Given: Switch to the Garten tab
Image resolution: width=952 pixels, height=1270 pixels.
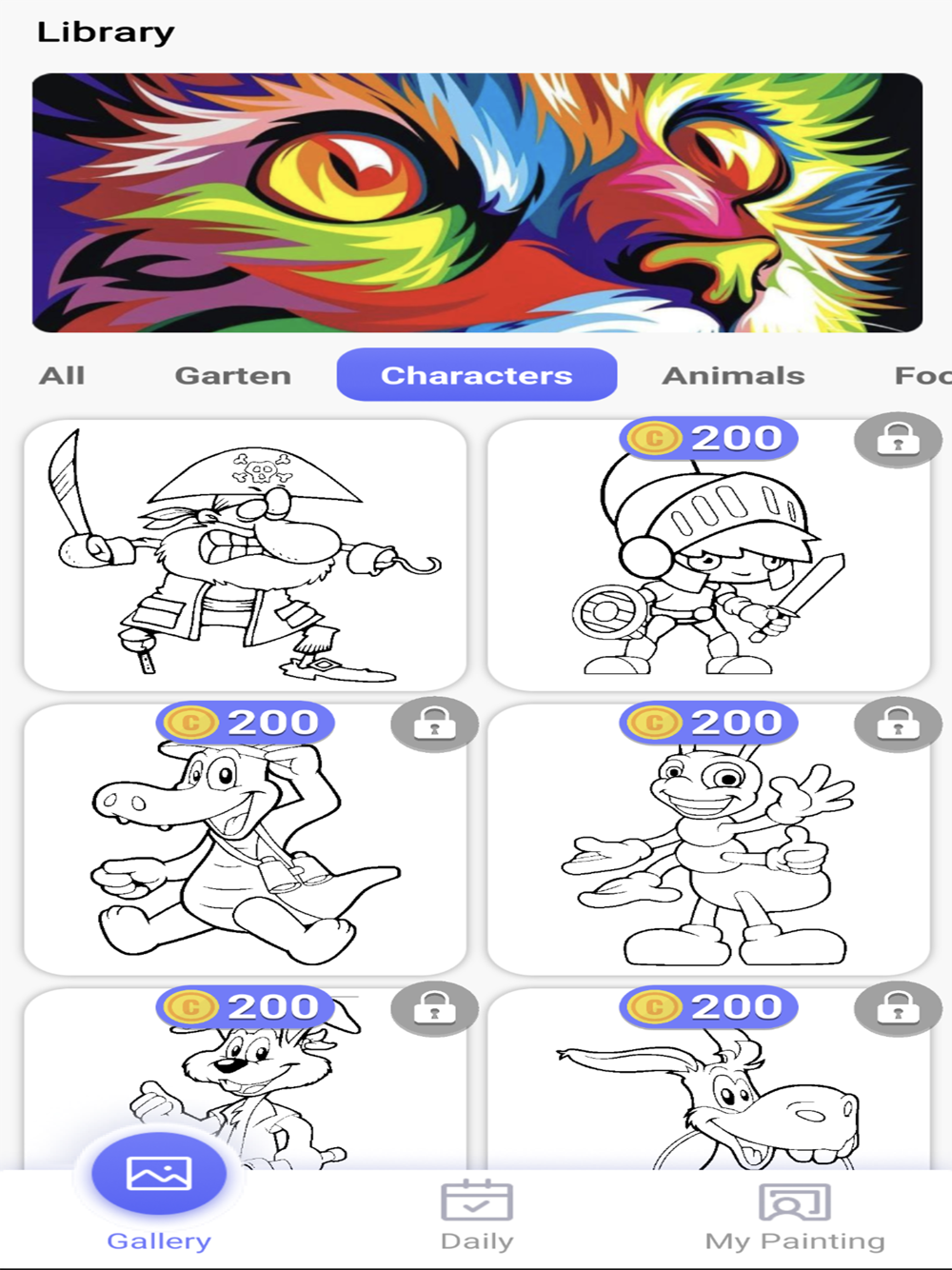Looking at the screenshot, I should coord(233,375).
